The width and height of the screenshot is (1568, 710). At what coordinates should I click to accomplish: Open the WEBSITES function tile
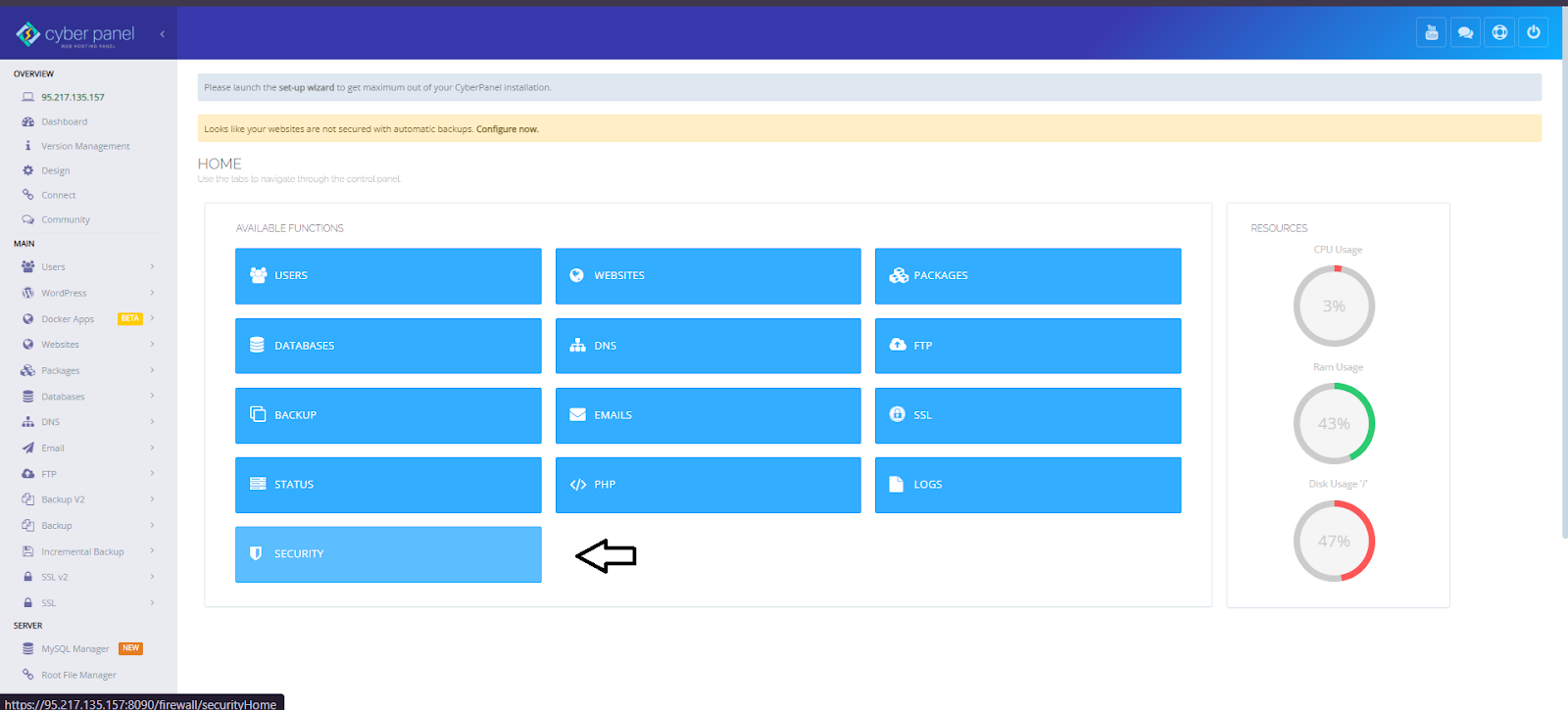tap(708, 276)
